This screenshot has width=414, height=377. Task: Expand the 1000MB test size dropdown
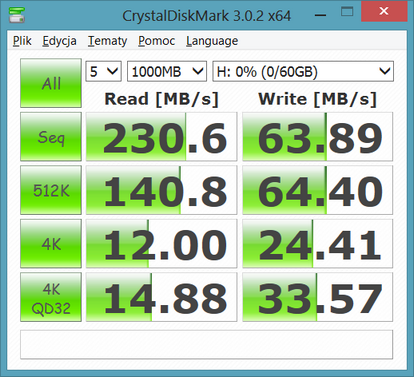167,71
